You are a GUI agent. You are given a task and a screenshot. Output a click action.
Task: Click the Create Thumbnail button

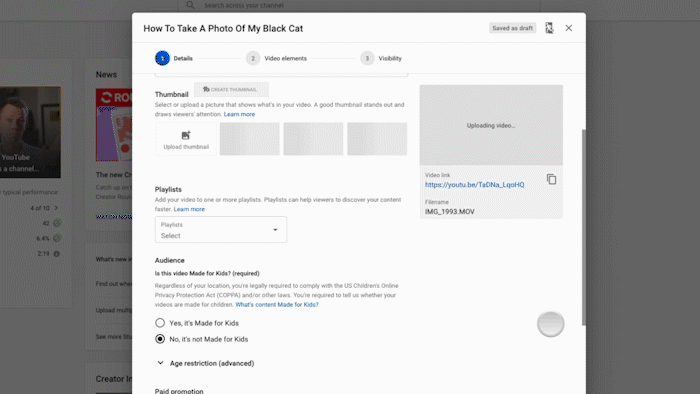(x=231, y=89)
